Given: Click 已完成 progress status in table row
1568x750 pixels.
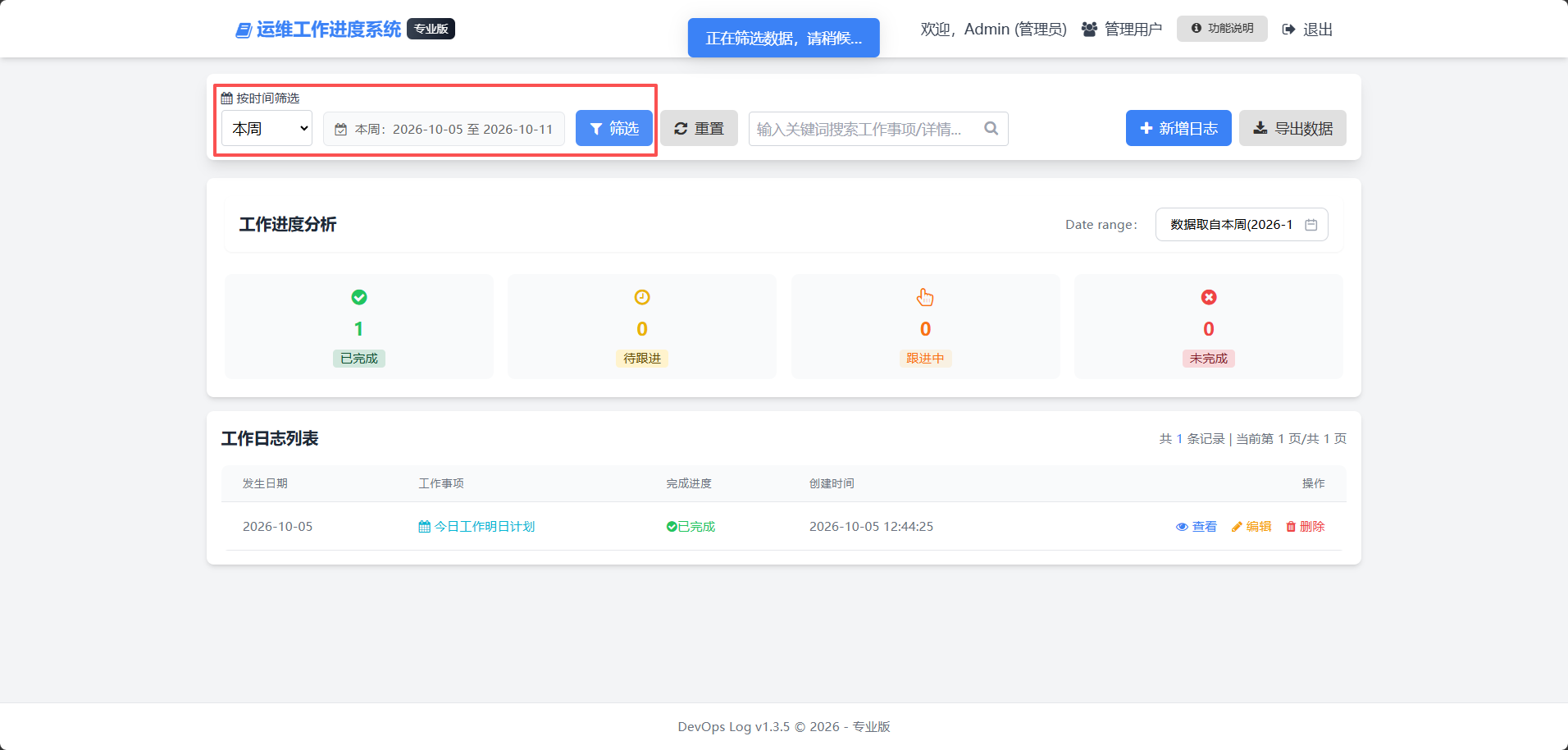Looking at the screenshot, I should click(x=691, y=527).
